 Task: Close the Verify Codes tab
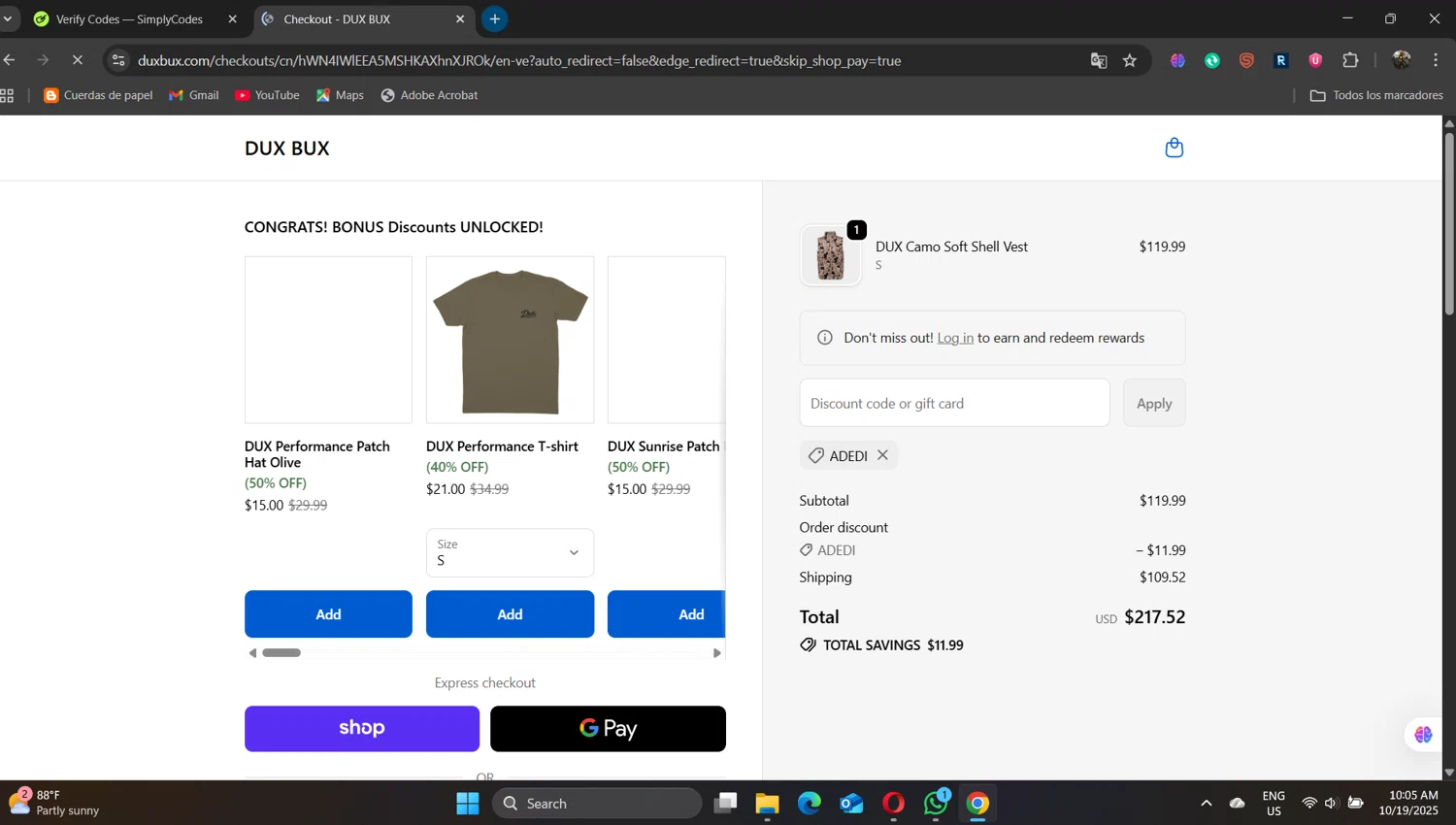click(232, 19)
